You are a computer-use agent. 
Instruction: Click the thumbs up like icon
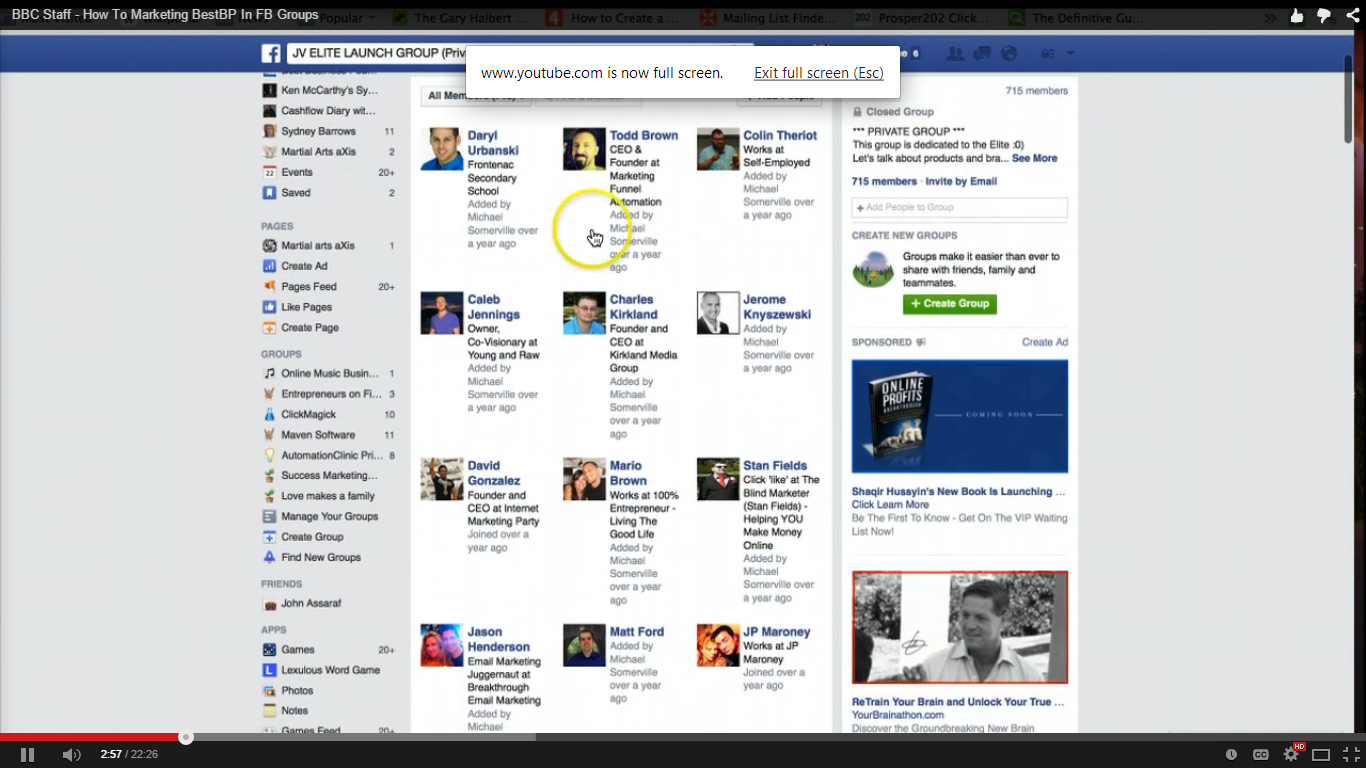pyautogui.click(x=1297, y=15)
